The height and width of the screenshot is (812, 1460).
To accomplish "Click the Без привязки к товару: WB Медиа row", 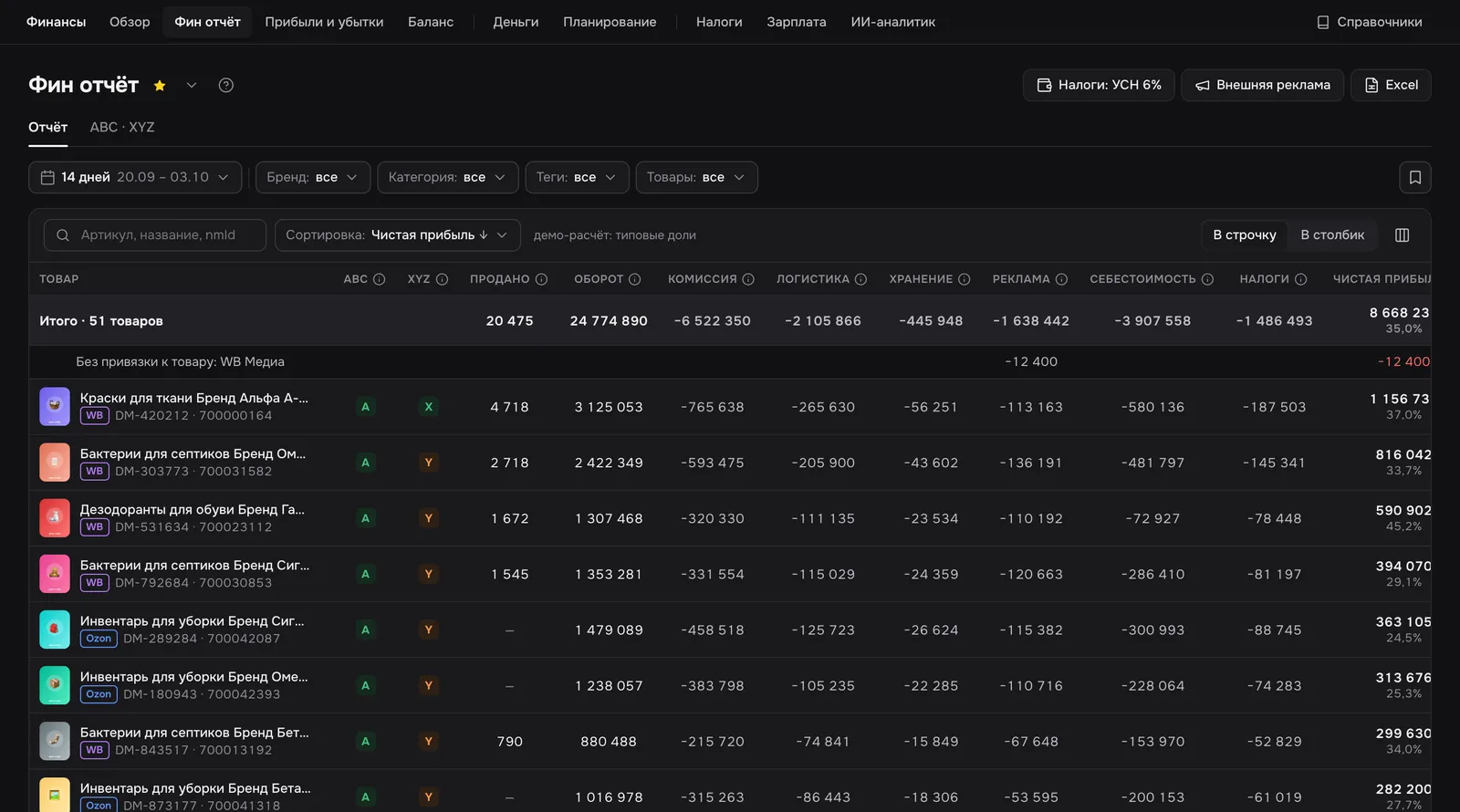I will pyautogui.click(x=730, y=362).
